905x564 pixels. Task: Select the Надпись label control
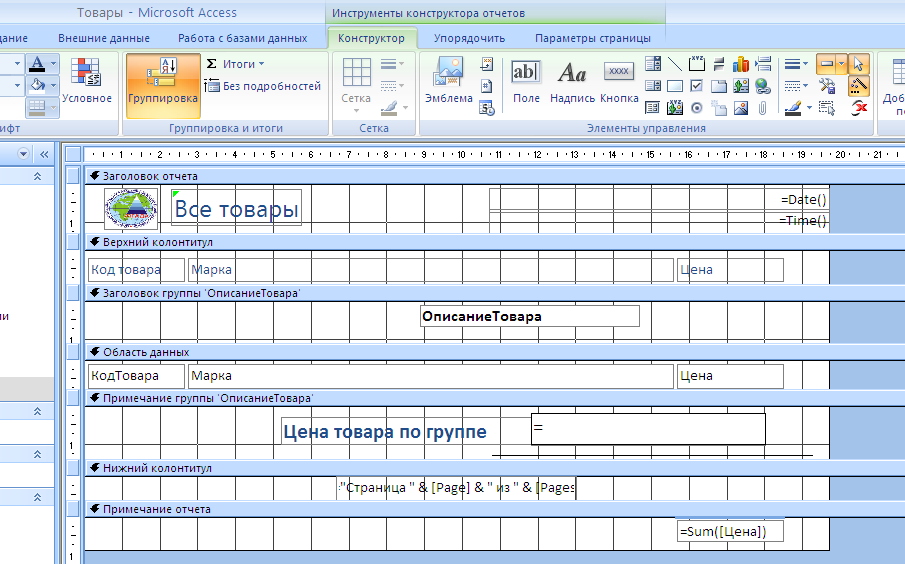point(572,81)
